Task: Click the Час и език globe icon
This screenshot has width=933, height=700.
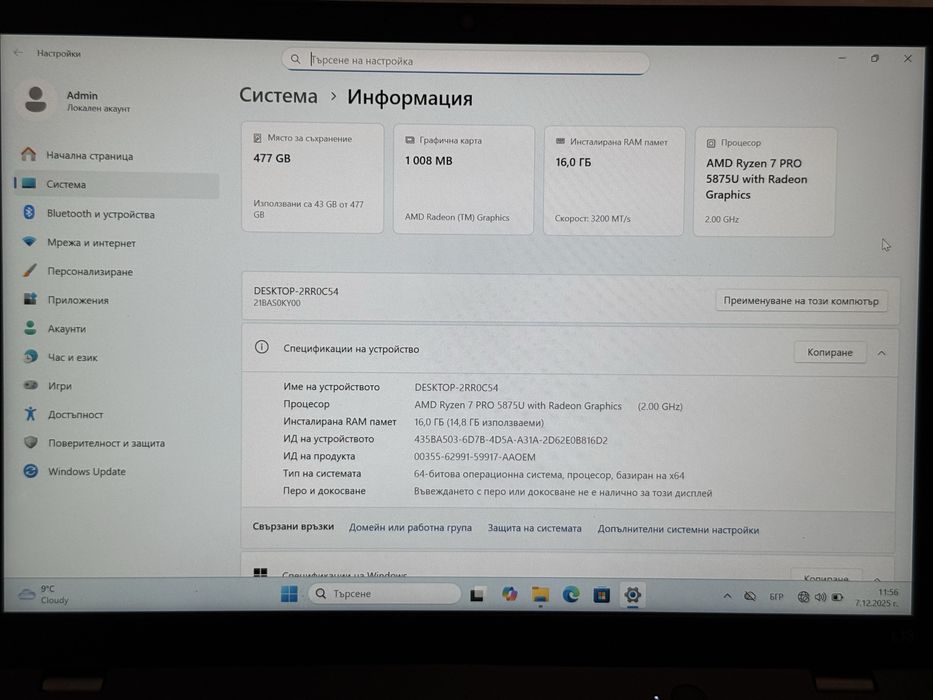Action: 30,357
